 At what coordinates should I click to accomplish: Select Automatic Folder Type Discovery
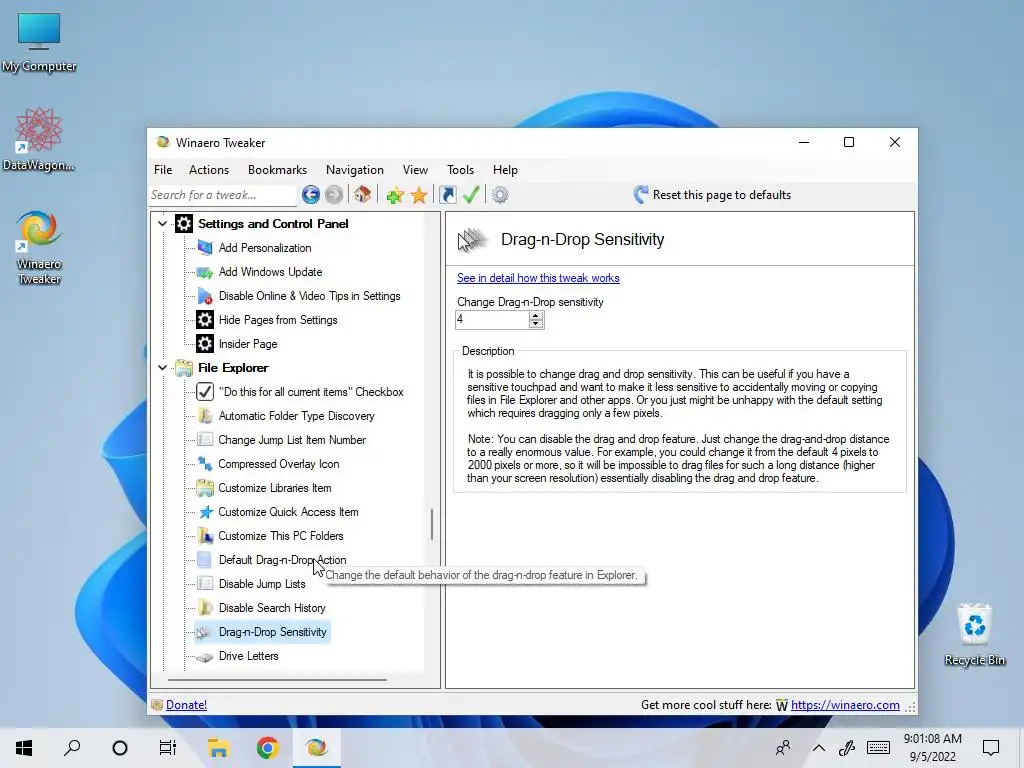point(296,416)
